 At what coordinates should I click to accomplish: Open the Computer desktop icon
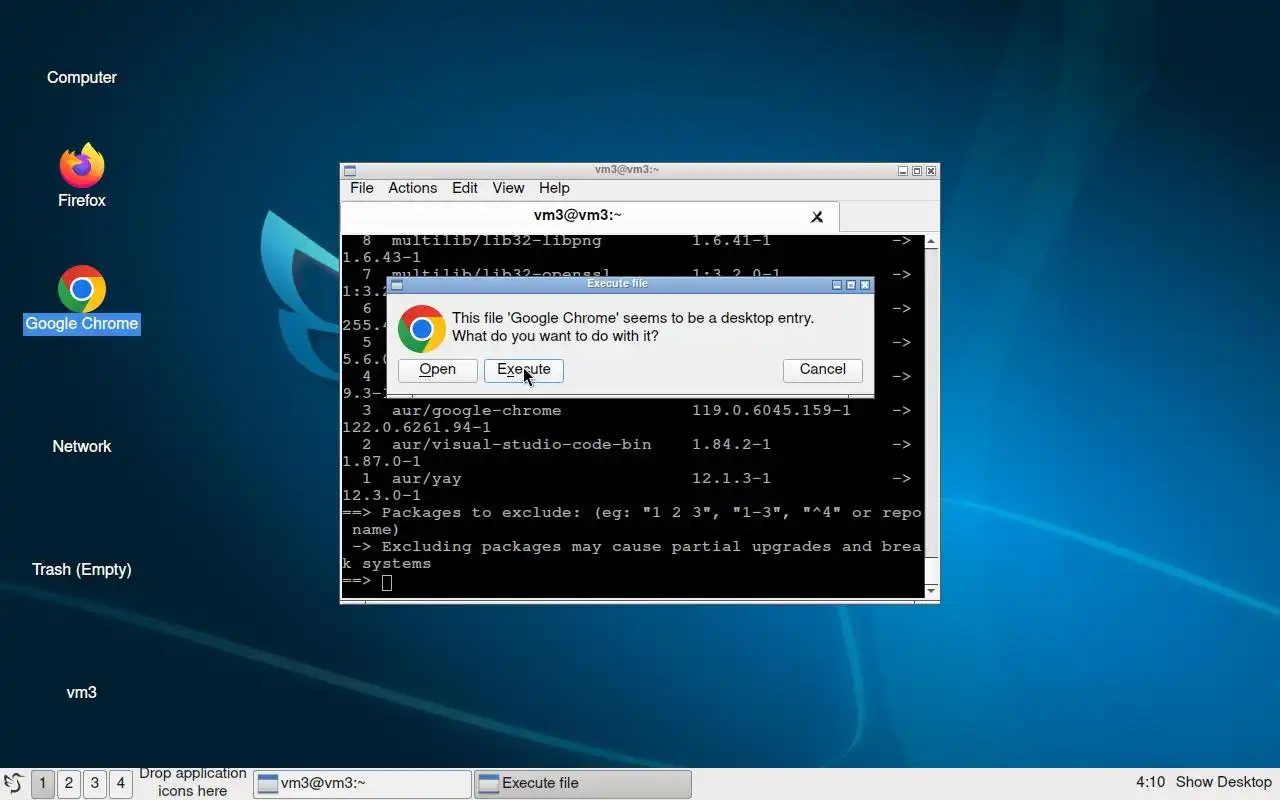tap(82, 77)
